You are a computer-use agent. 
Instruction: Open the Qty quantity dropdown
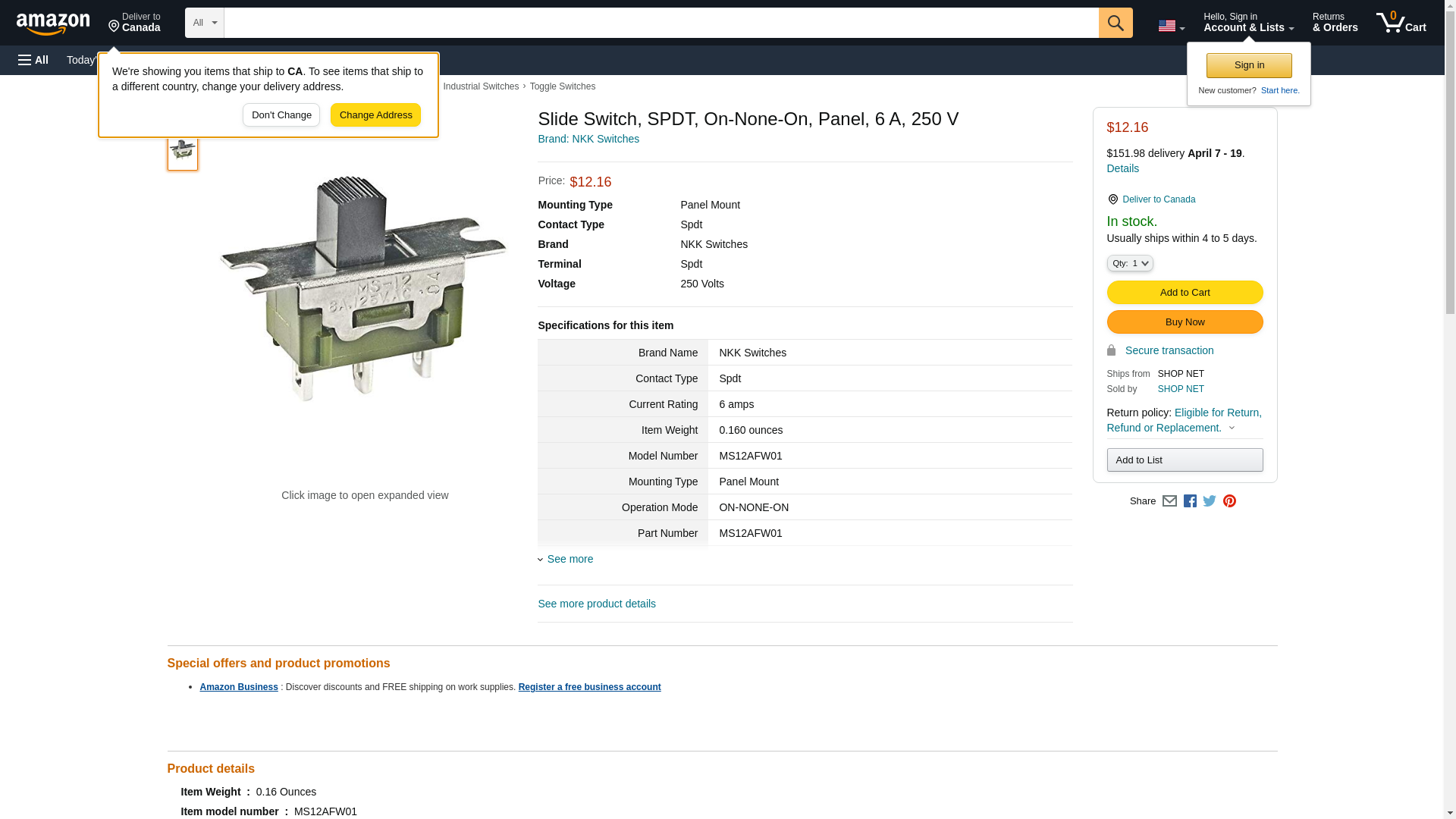pyautogui.click(x=1129, y=263)
